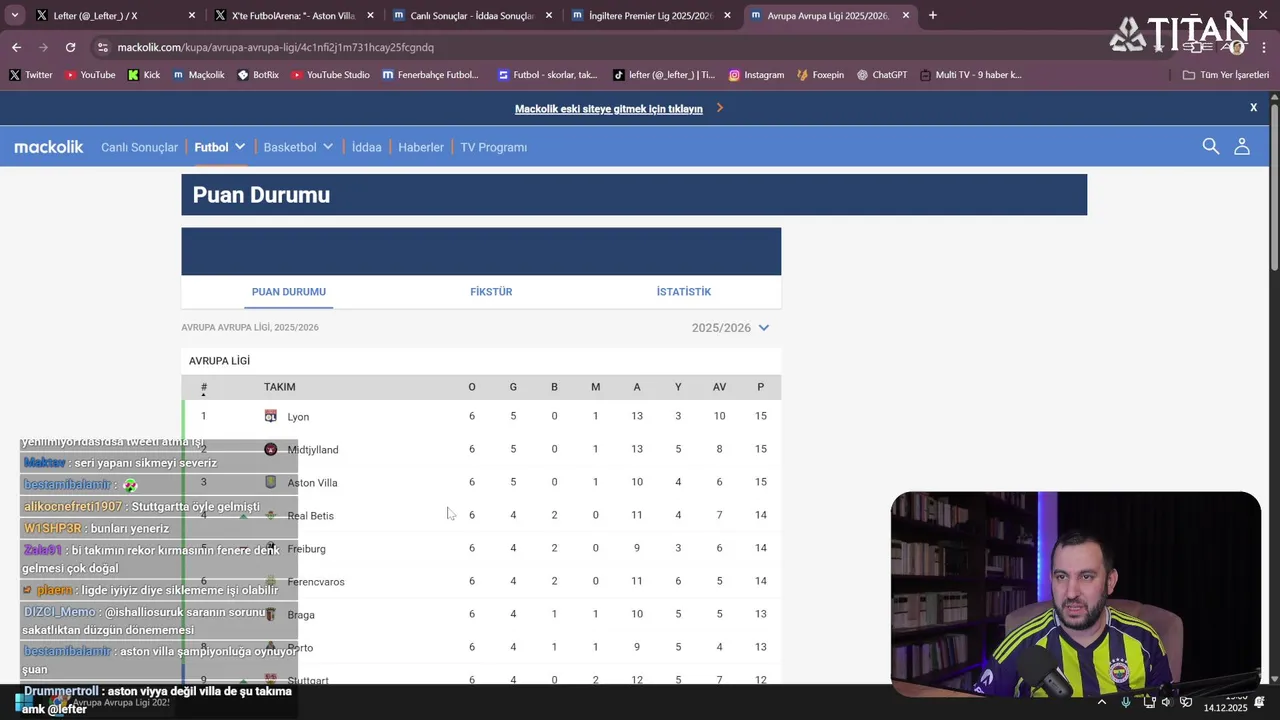The height and width of the screenshot is (720, 1280).
Task: Open the Instagram bookmark
Action: click(x=756, y=75)
